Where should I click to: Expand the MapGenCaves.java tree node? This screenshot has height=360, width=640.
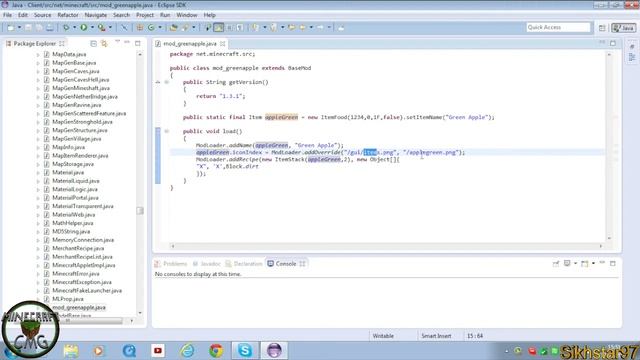coord(38,71)
